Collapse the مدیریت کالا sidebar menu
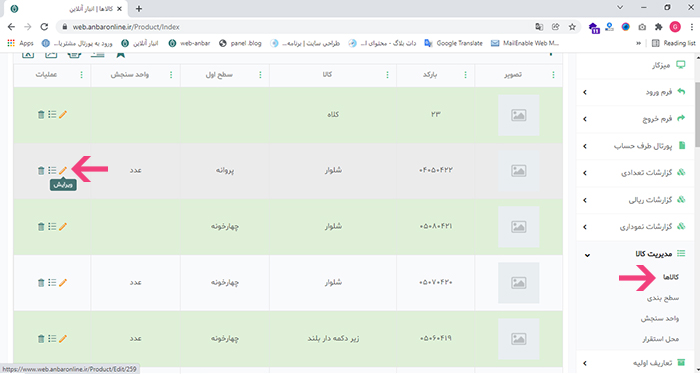Image resolution: width=700 pixels, height=374 pixels. [x=636, y=254]
